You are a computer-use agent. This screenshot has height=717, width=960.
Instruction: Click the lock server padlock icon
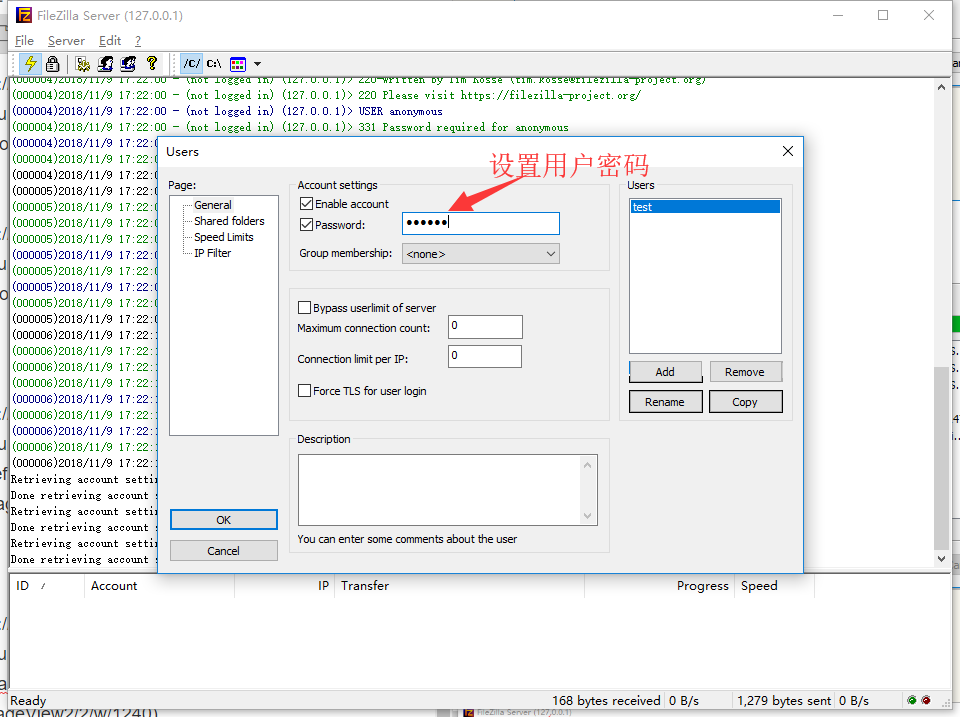[x=53, y=64]
